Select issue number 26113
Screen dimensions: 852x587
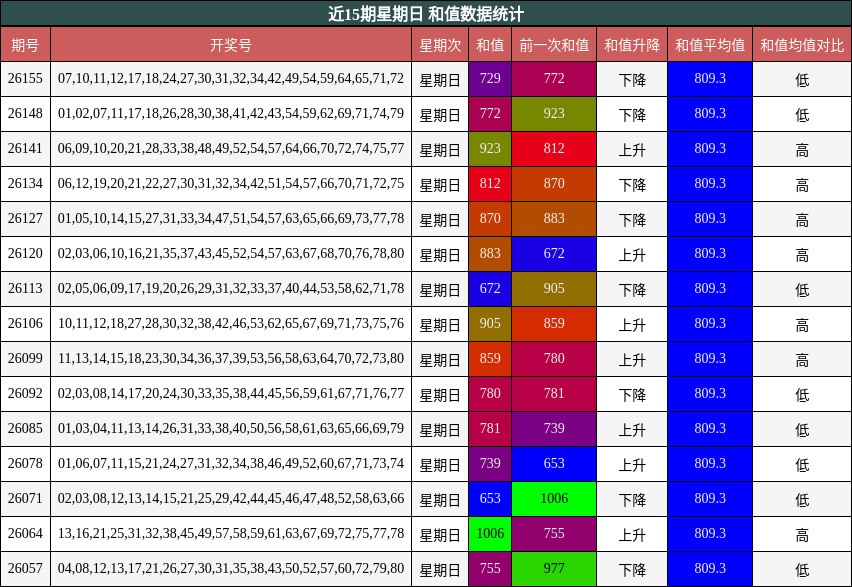(25, 289)
